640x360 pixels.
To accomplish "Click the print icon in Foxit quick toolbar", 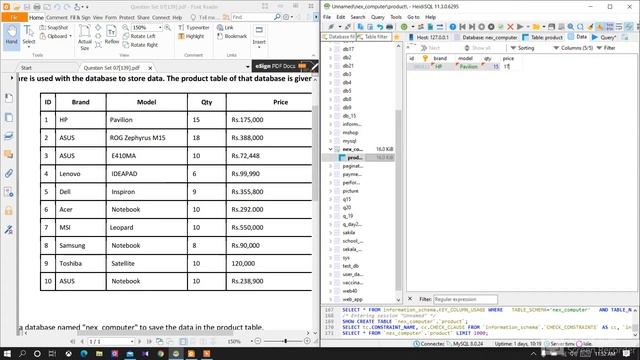I will (x=37, y=7).
